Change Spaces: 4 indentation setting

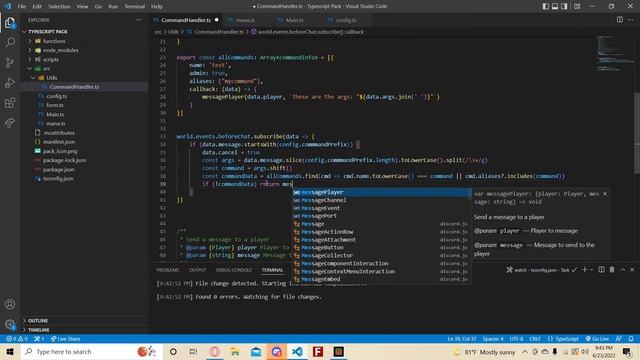[x=493, y=339]
